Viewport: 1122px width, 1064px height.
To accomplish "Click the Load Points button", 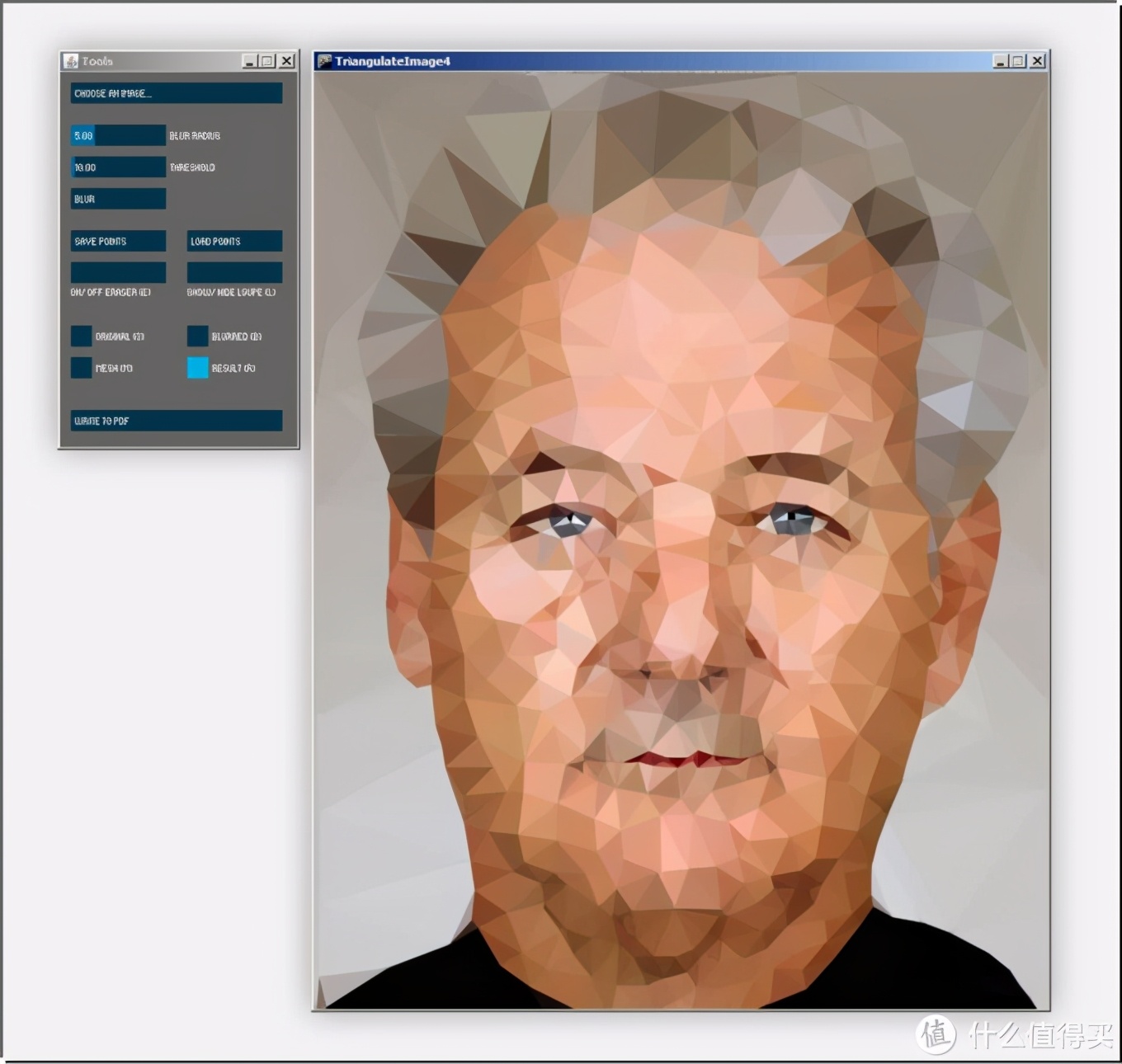I will click(x=234, y=241).
